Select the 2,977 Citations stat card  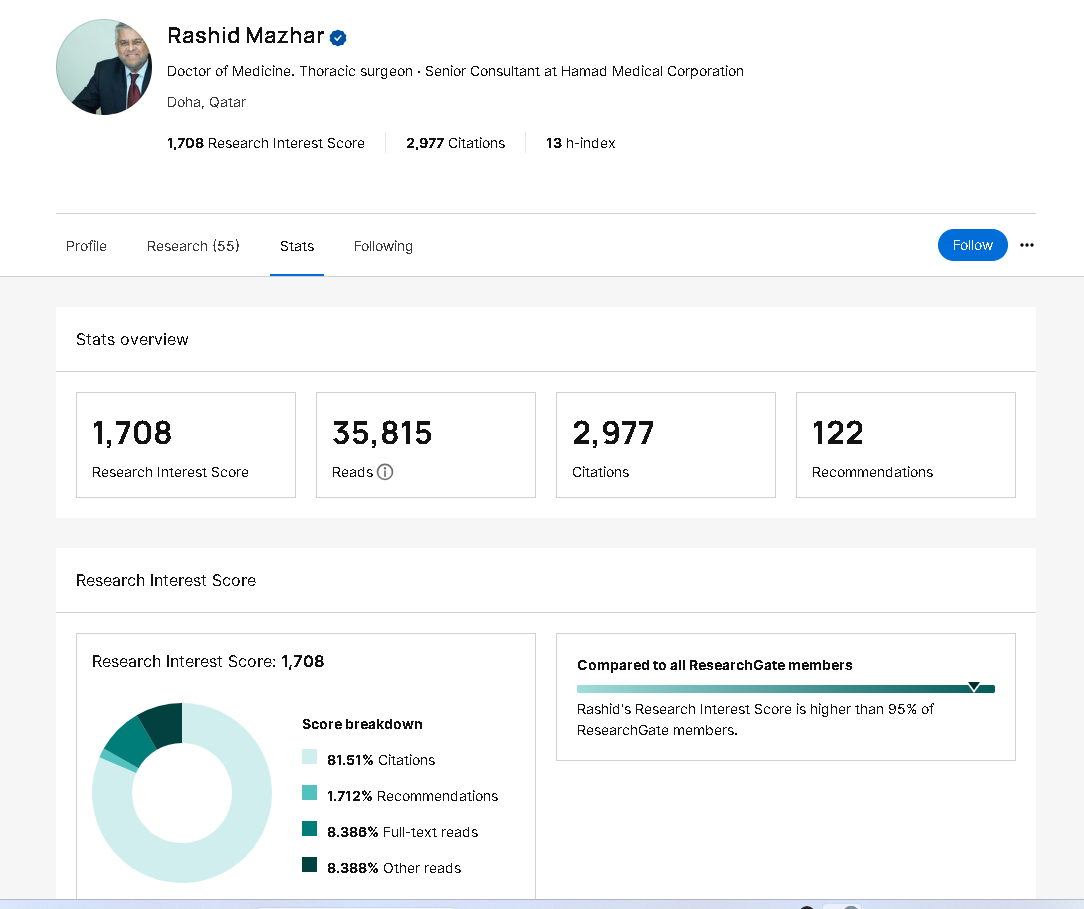(666, 445)
